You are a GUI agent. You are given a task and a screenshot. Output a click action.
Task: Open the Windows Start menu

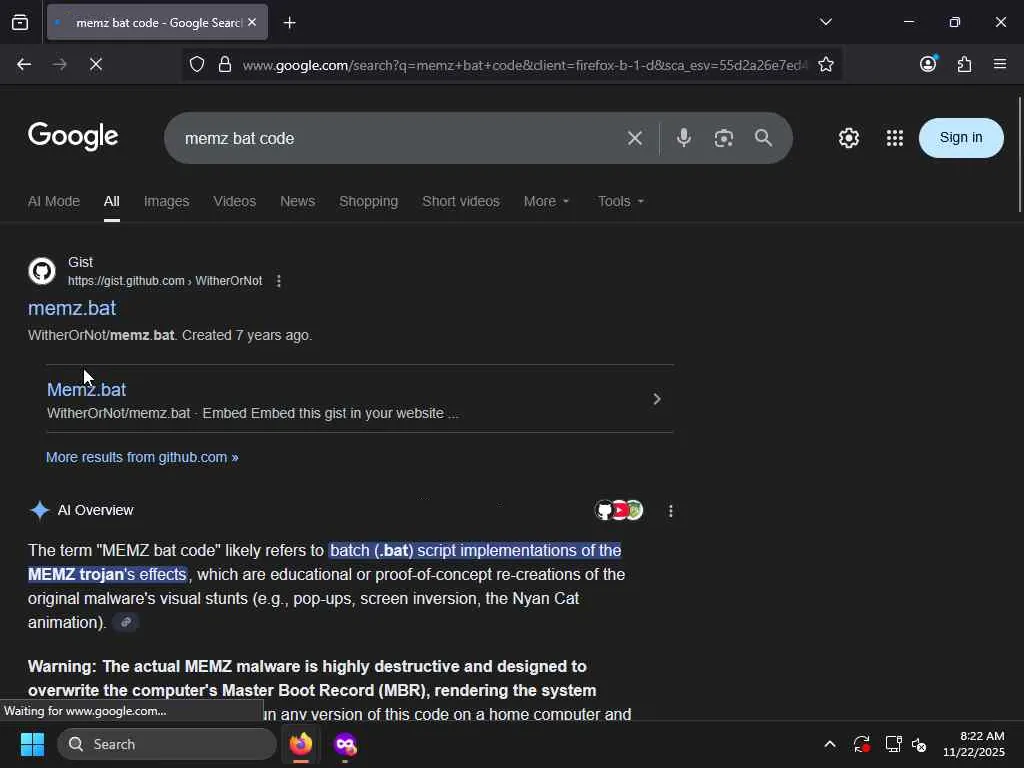(x=32, y=744)
